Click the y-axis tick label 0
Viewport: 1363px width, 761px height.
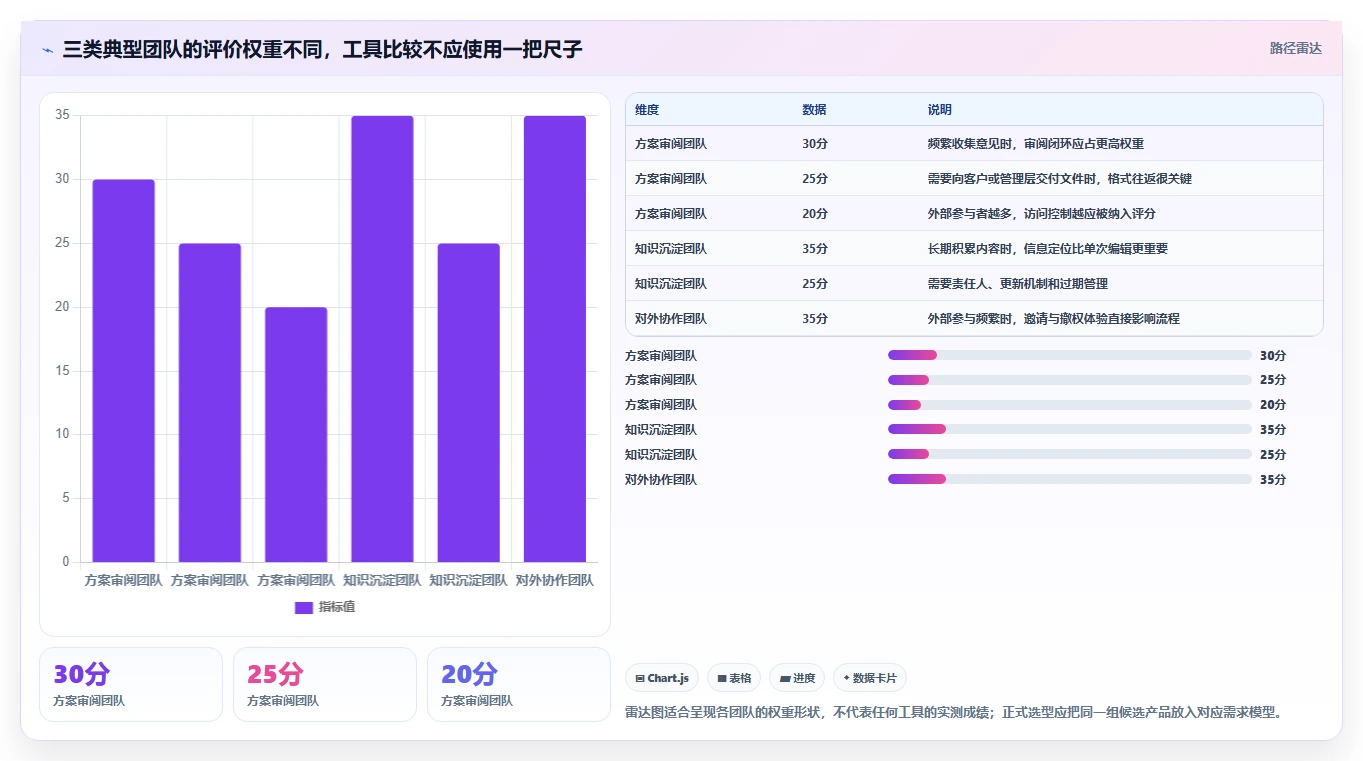tap(66, 562)
